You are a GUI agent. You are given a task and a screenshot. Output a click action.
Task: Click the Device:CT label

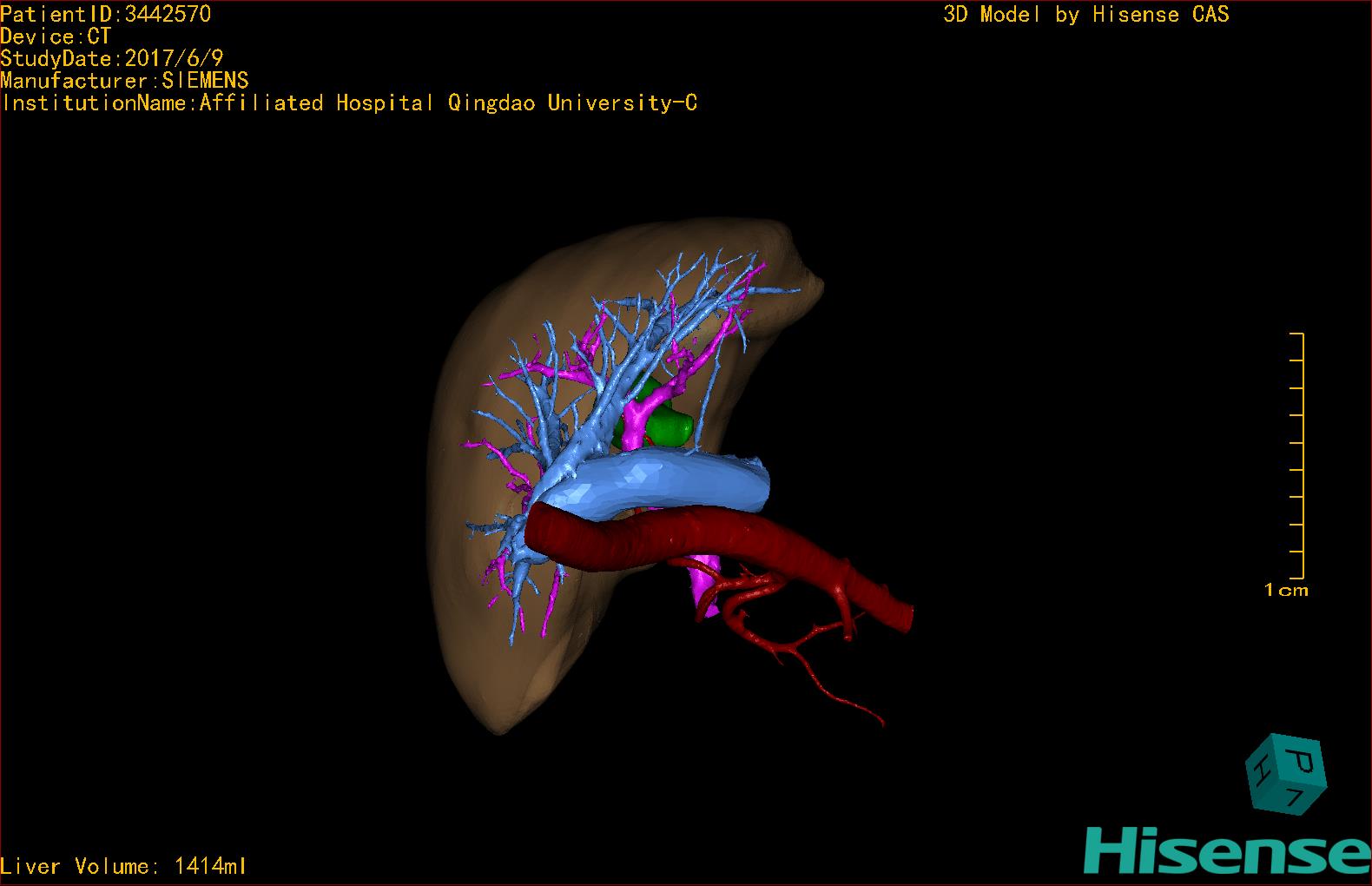tap(56, 36)
